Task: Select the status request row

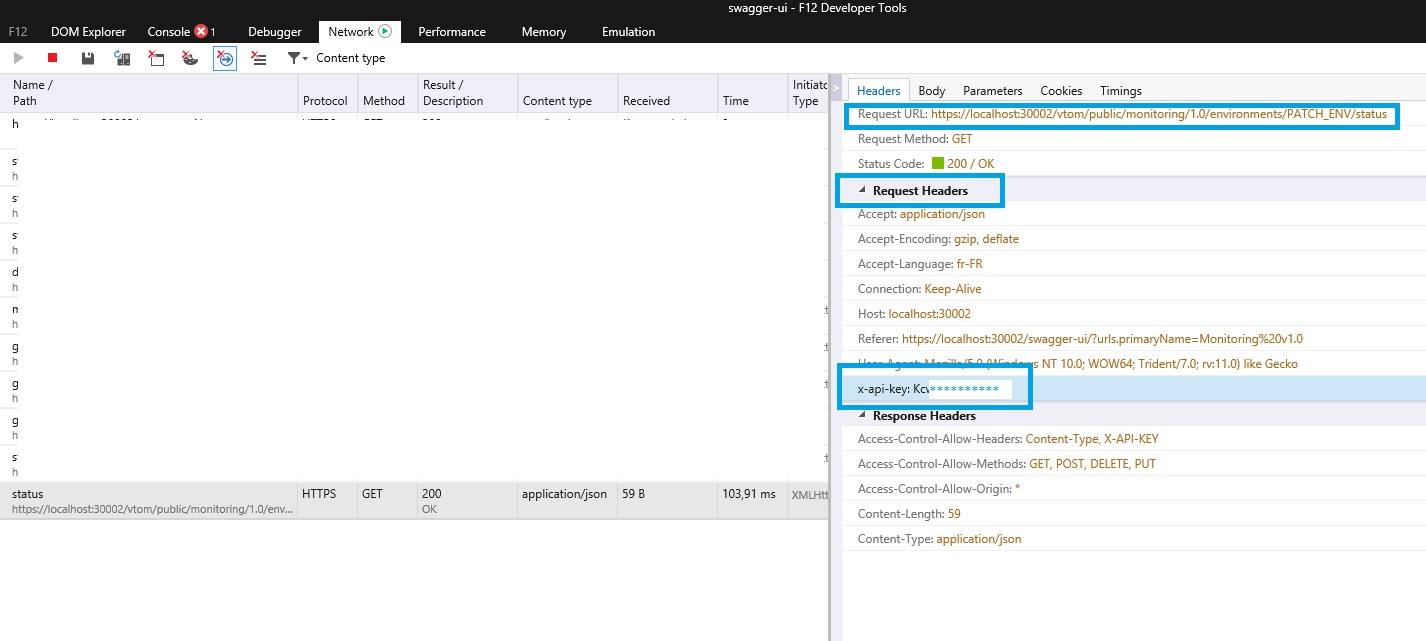Action: pos(414,501)
